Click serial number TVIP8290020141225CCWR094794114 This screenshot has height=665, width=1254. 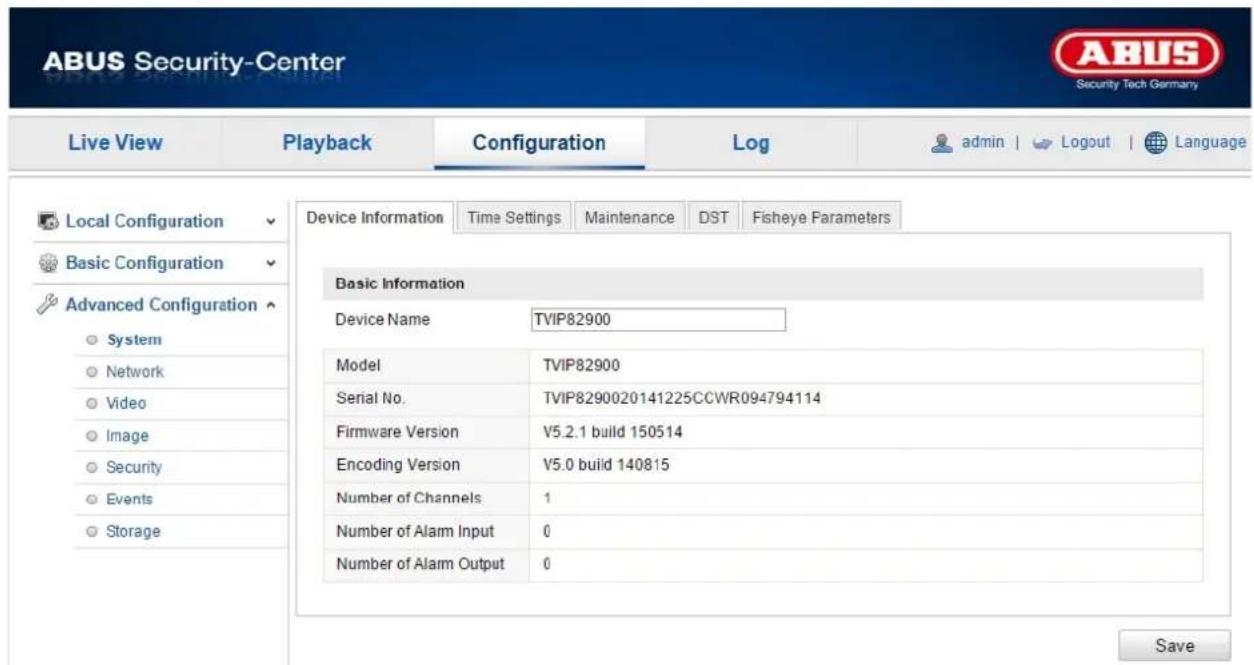[682, 399]
